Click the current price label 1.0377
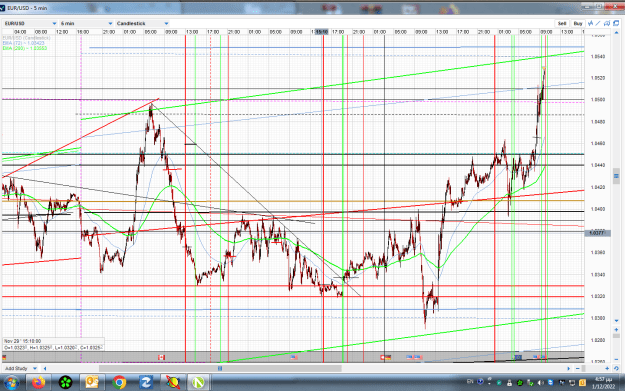The height and width of the screenshot is (391, 625). (597, 233)
